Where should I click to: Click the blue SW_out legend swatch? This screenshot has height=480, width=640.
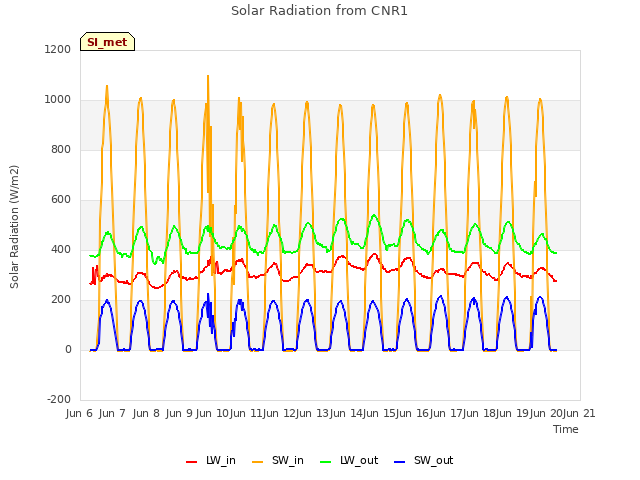tap(400, 462)
